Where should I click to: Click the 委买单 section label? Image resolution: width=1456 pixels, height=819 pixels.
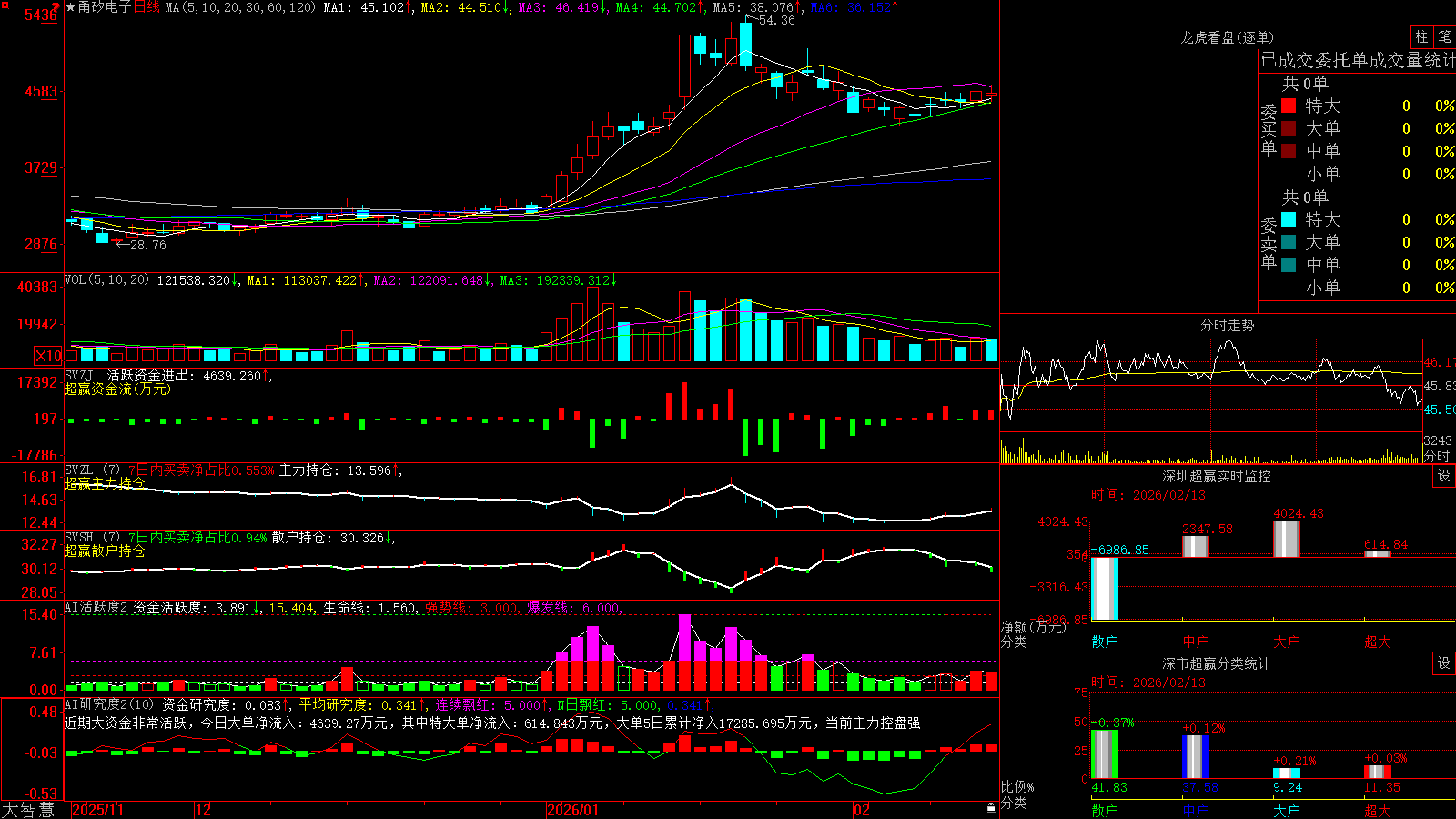click(1269, 129)
